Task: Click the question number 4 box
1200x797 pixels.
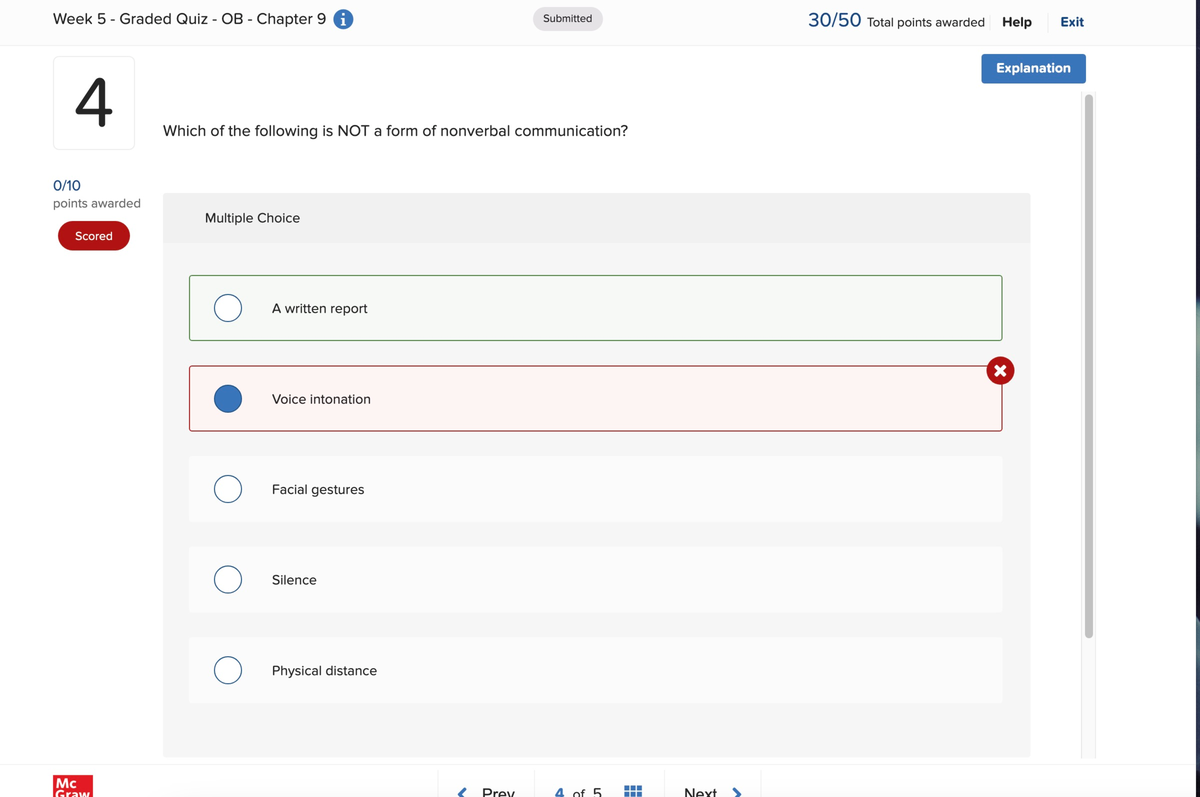Action: click(x=94, y=103)
